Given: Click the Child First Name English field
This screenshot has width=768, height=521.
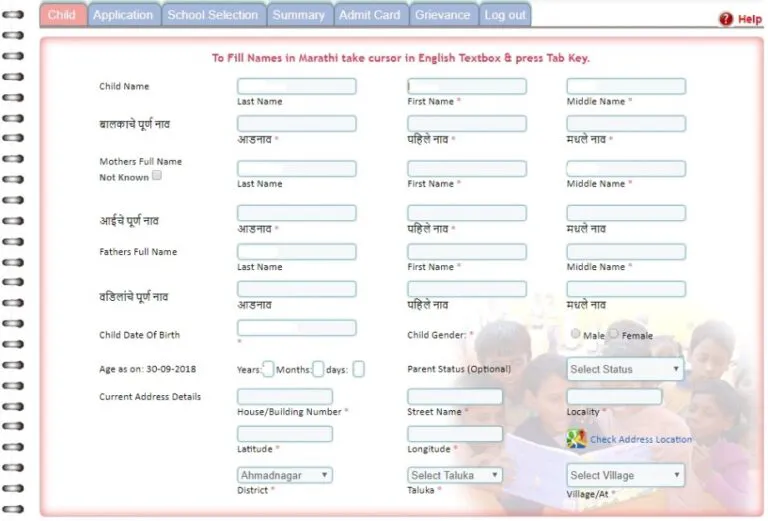Looking at the screenshot, I should click(467, 87).
